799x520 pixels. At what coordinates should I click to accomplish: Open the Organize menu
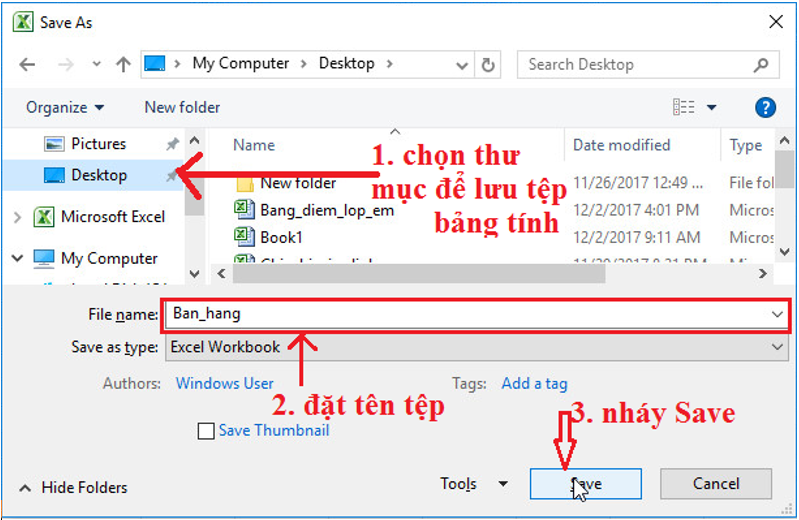coord(65,108)
